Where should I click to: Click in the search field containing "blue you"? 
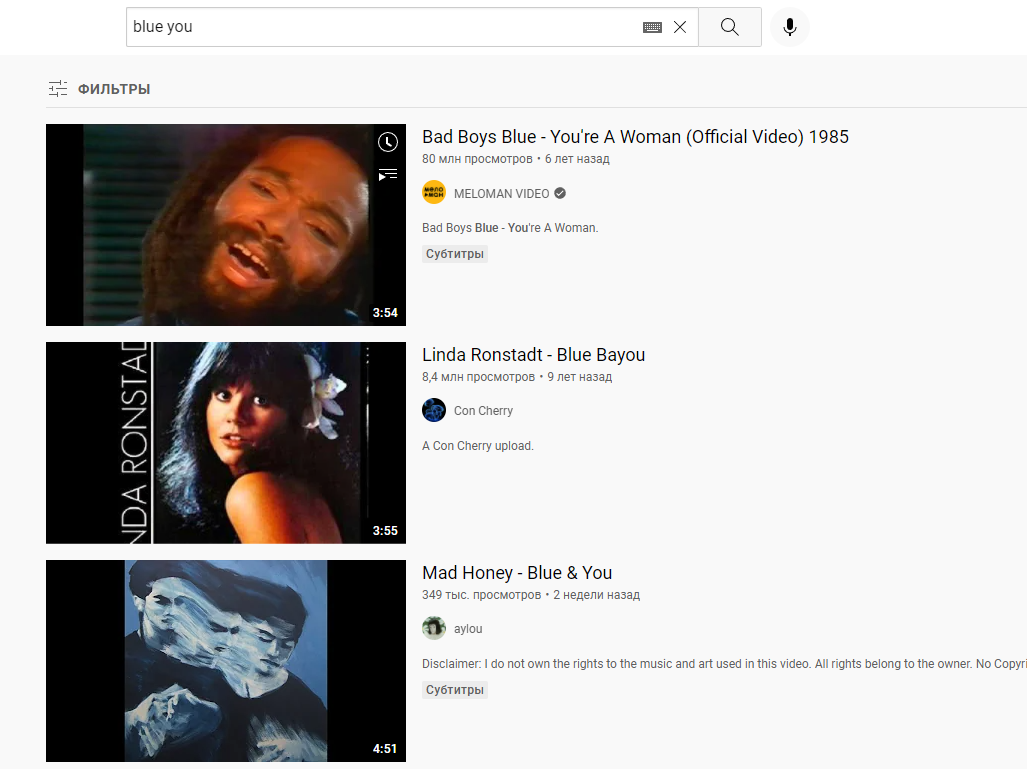point(380,27)
